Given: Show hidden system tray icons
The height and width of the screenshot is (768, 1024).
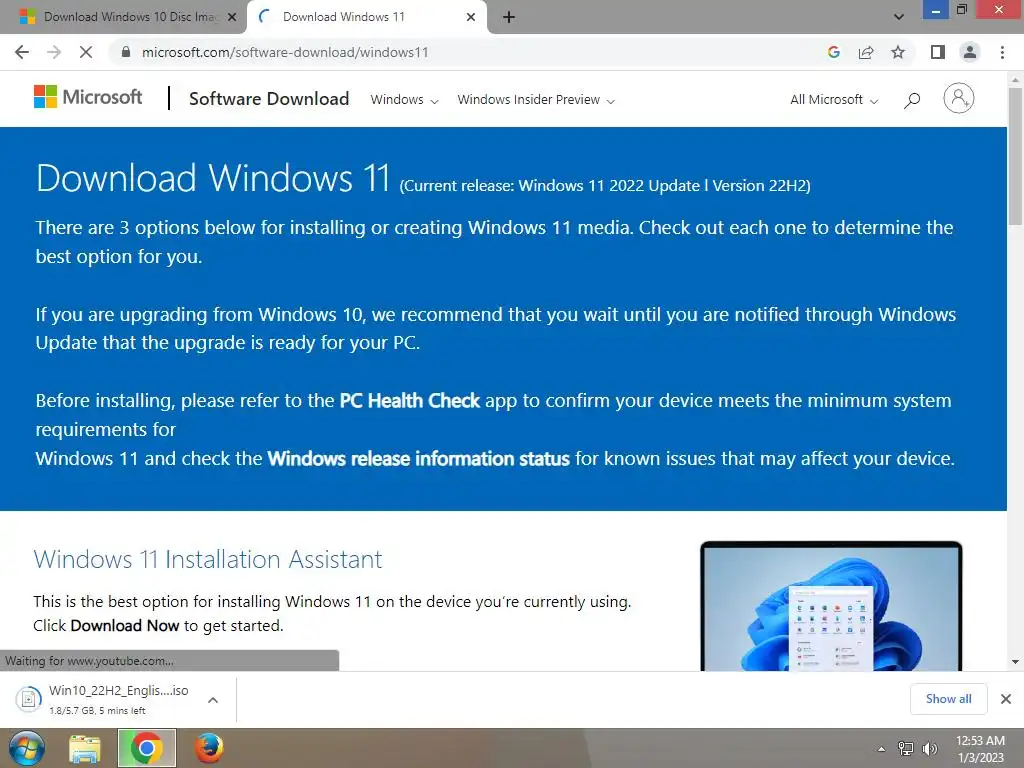Looking at the screenshot, I should [x=881, y=749].
